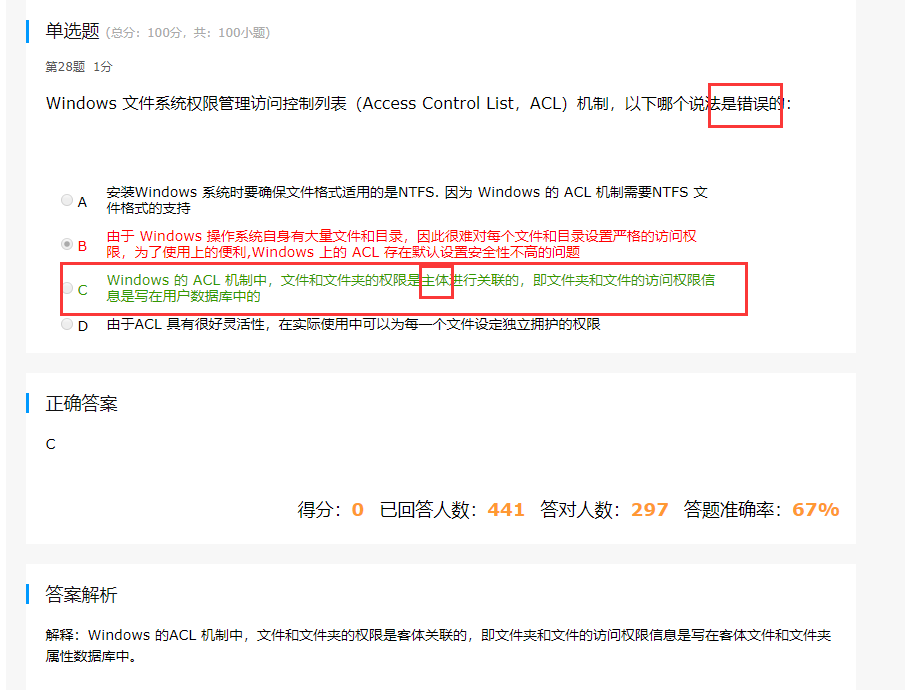Click option A text about NTFS support

[x=407, y=200]
